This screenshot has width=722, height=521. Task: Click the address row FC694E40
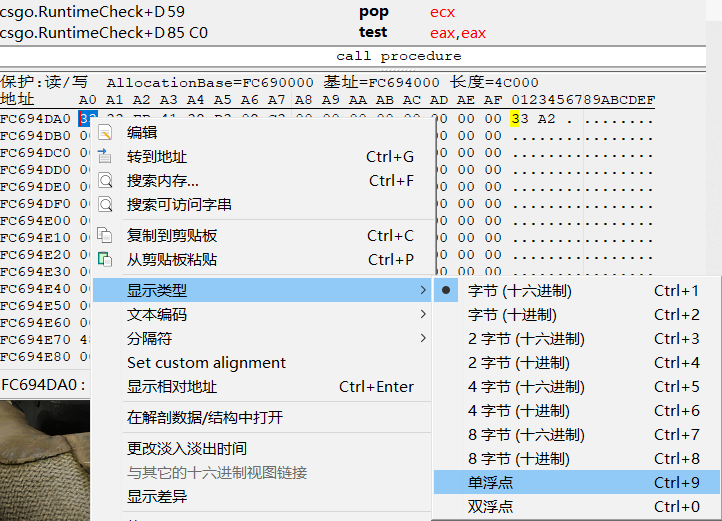tap(35, 289)
